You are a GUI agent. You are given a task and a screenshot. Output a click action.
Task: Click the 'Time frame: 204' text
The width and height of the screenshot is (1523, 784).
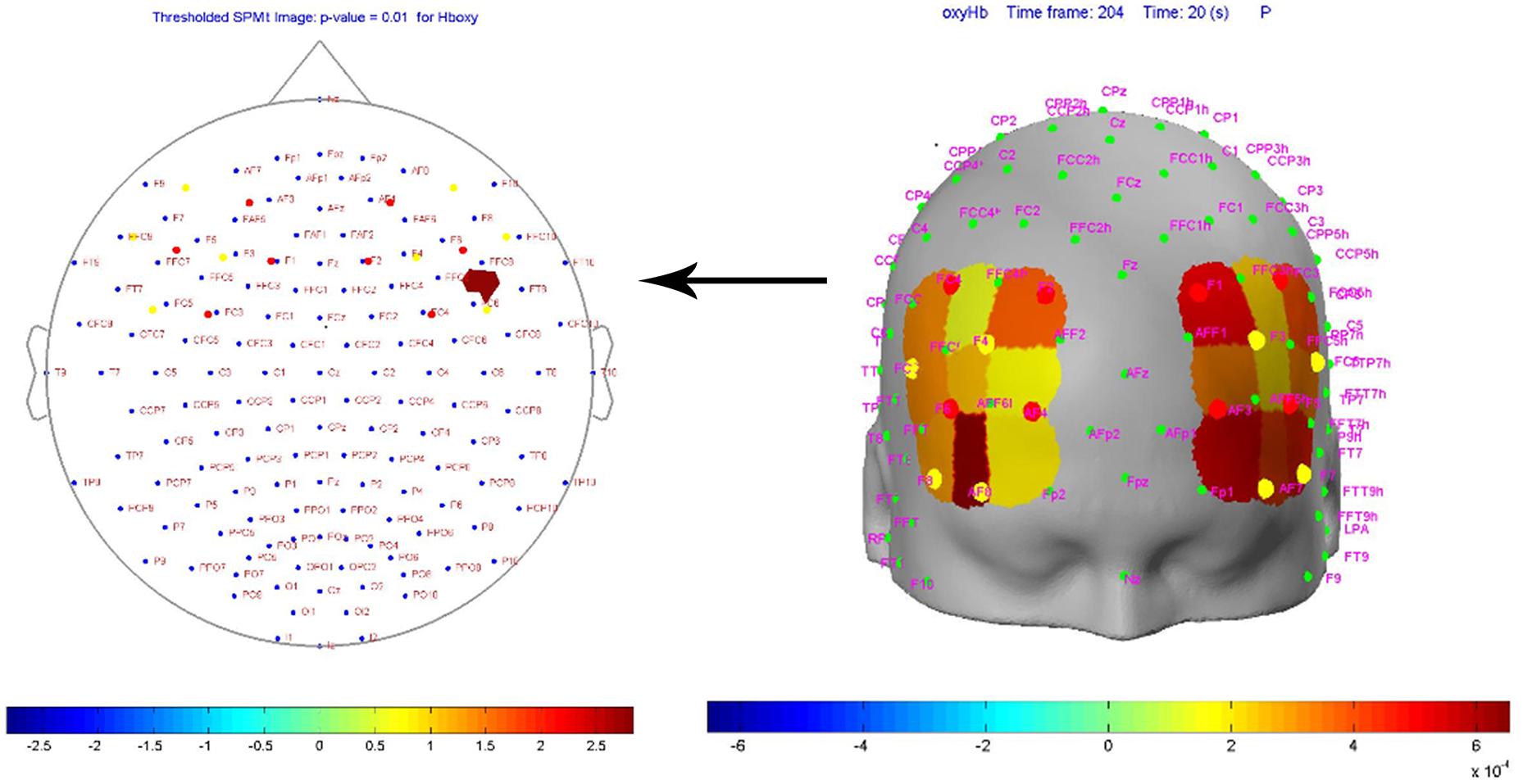[x=1065, y=12]
